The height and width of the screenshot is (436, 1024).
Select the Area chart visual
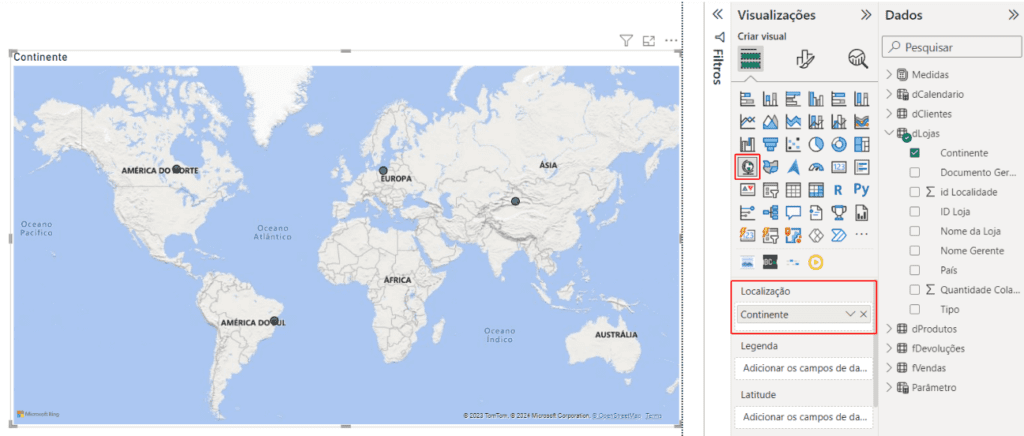[771, 121]
